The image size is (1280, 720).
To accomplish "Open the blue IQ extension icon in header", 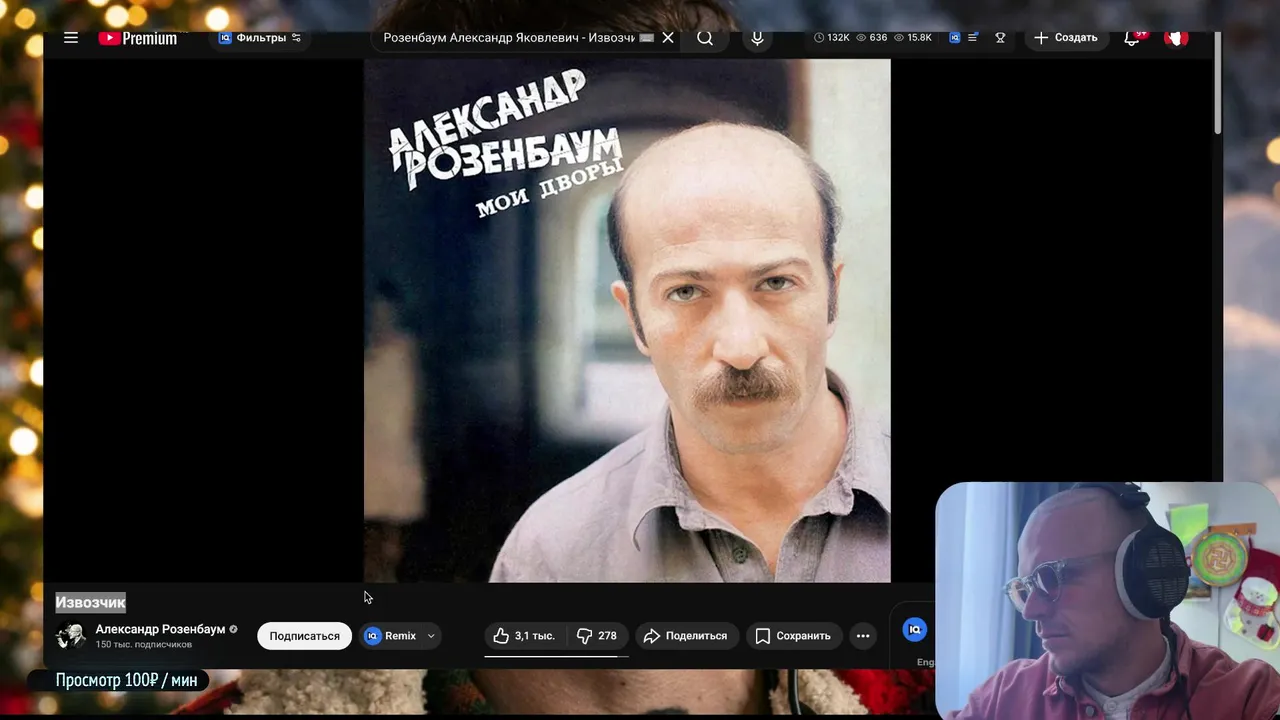I will [954, 38].
